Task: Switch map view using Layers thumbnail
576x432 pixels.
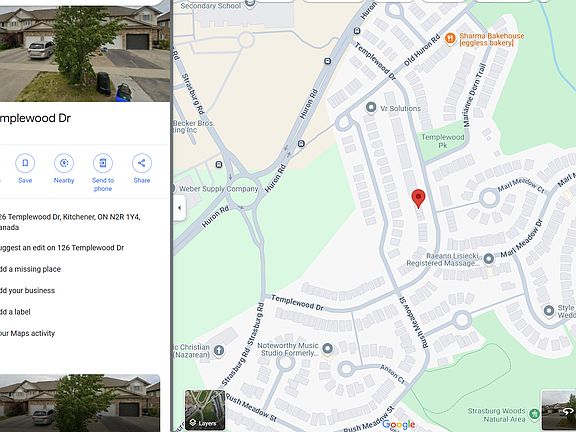Action: 205,410
